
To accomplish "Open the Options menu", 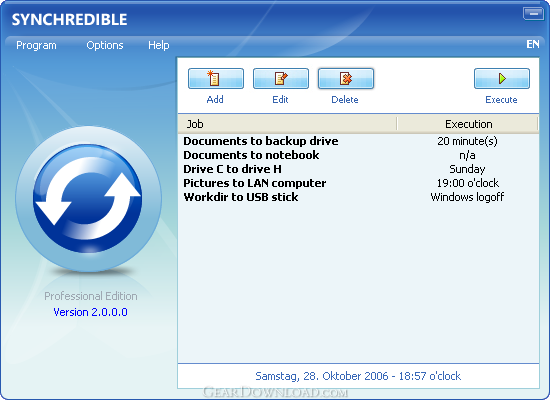I will (x=105, y=45).
